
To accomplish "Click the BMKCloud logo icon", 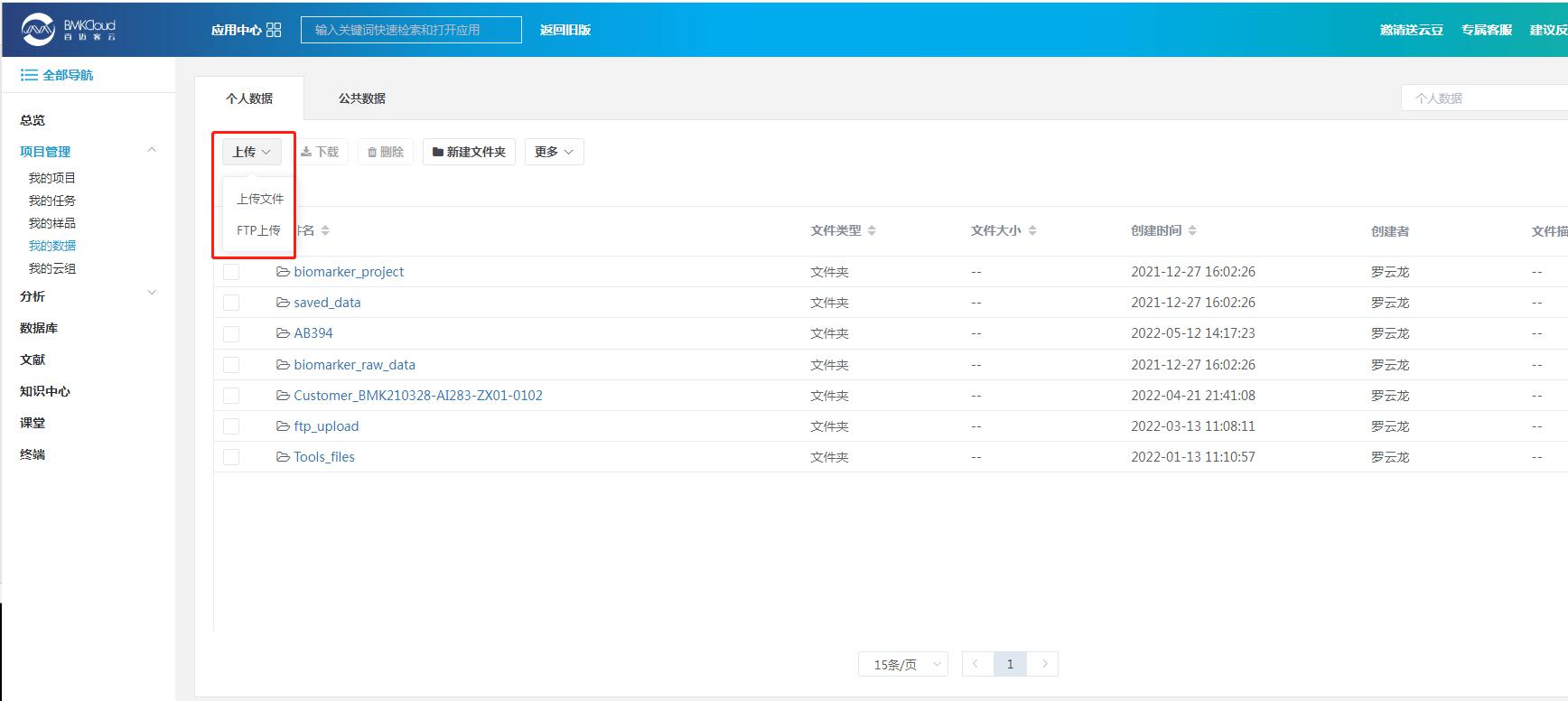I will (38, 30).
